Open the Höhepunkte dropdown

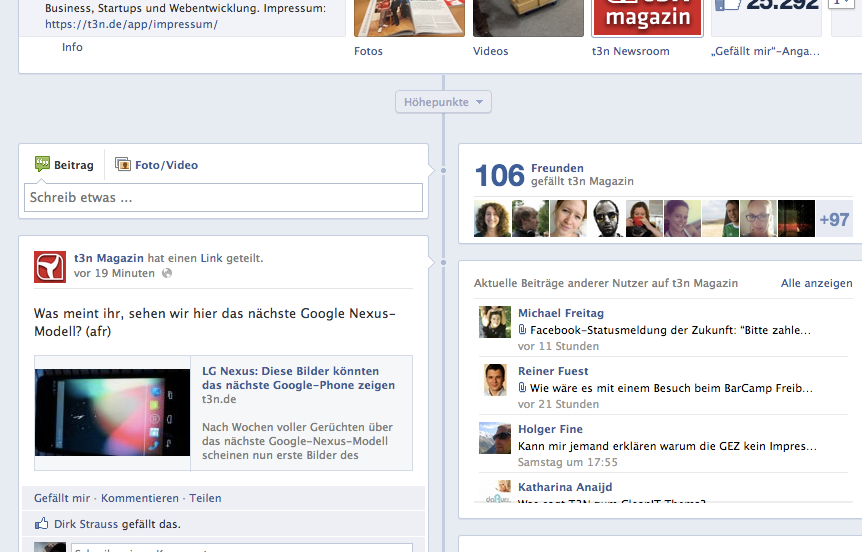443,102
